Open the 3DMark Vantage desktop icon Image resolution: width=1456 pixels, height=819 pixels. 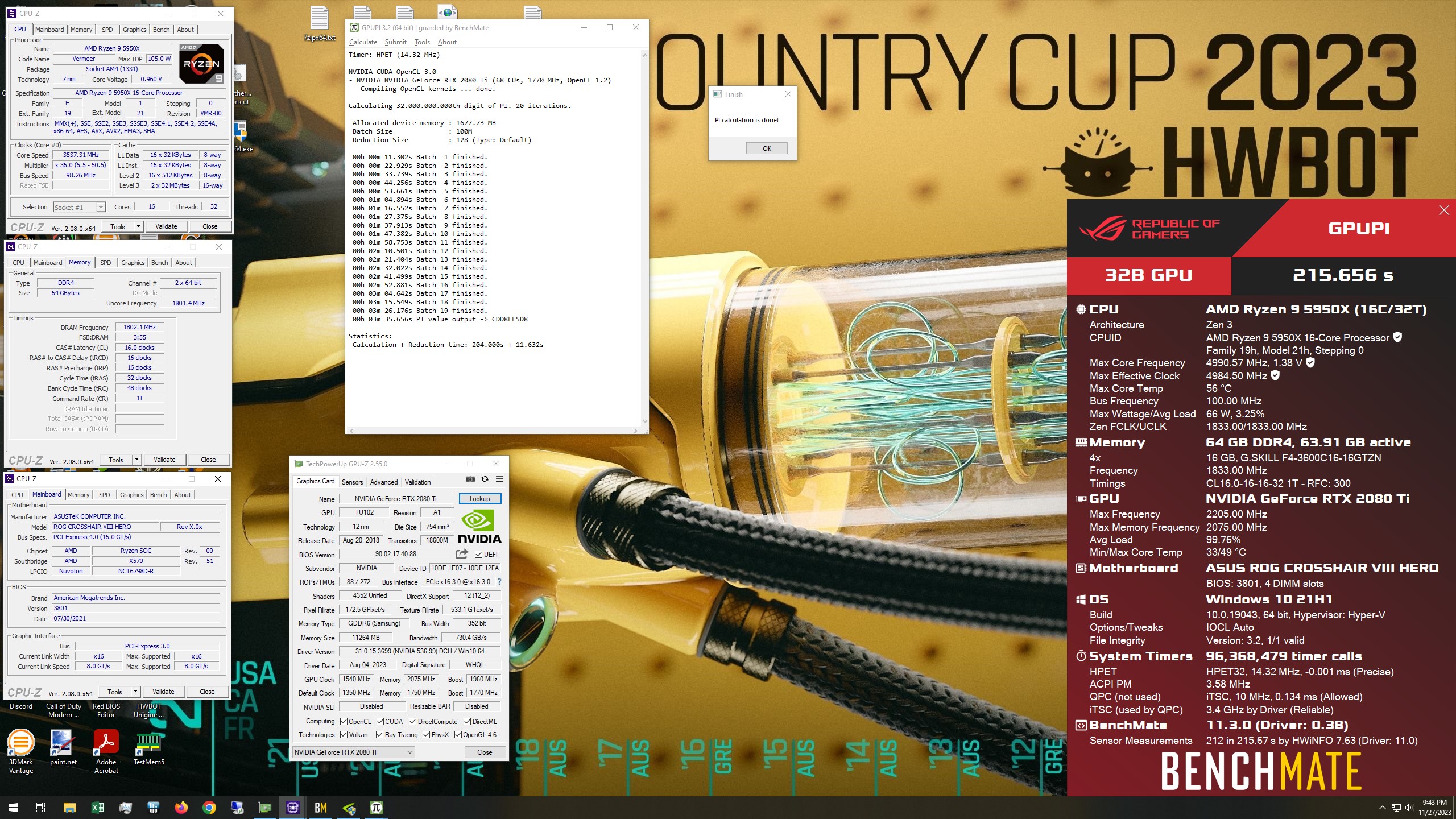pos(20,752)
